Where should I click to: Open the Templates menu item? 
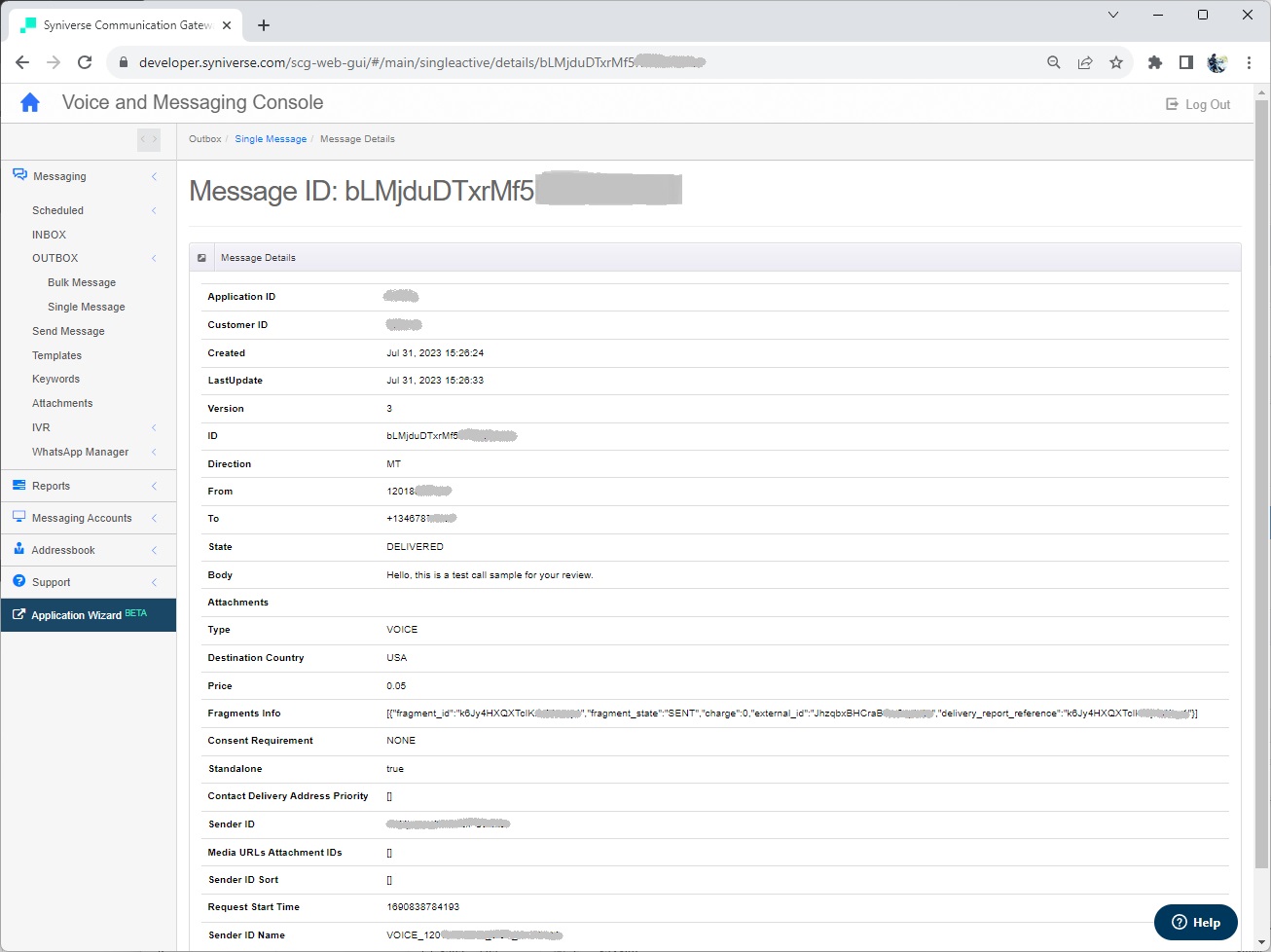click(56, 355)
